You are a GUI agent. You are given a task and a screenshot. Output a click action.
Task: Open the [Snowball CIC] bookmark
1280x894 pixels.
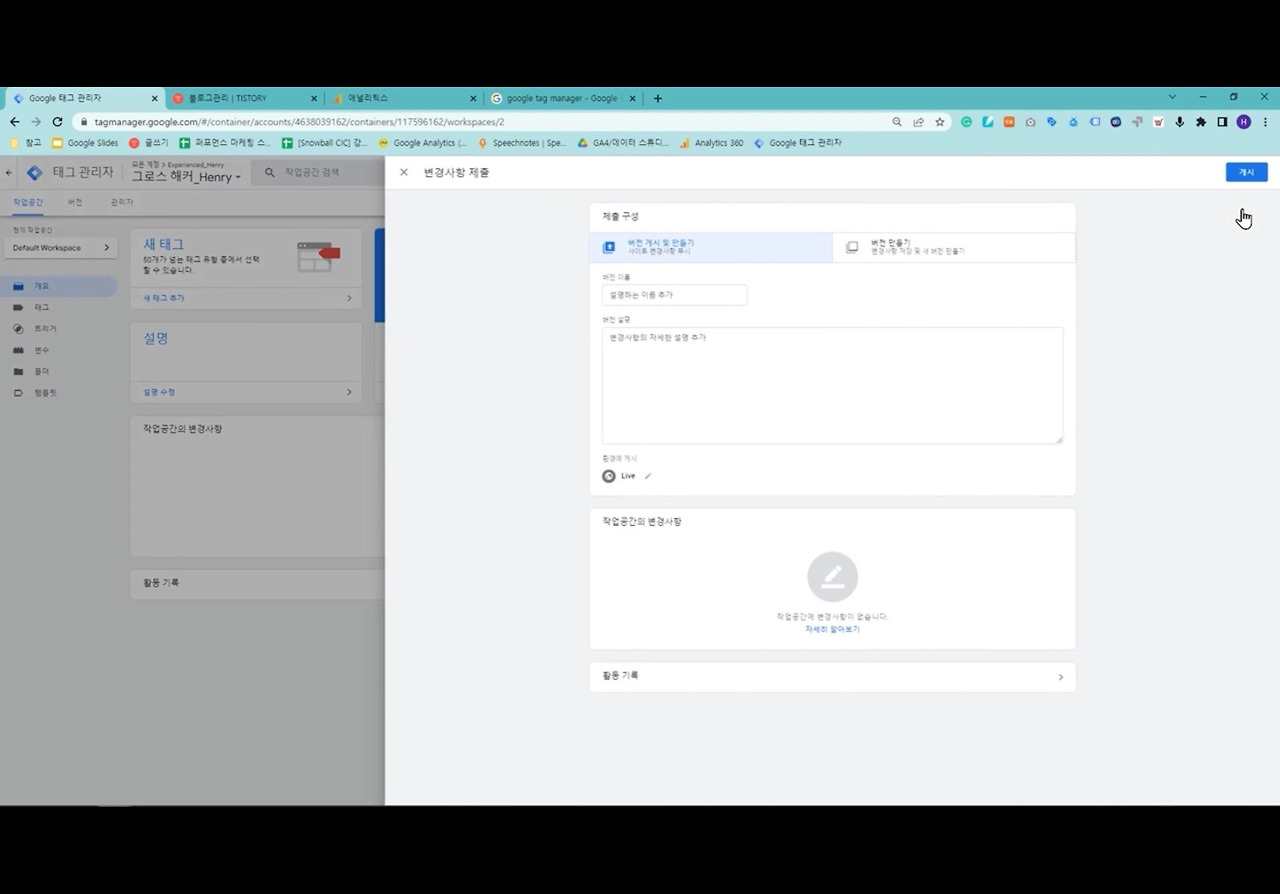pos(326,143)
